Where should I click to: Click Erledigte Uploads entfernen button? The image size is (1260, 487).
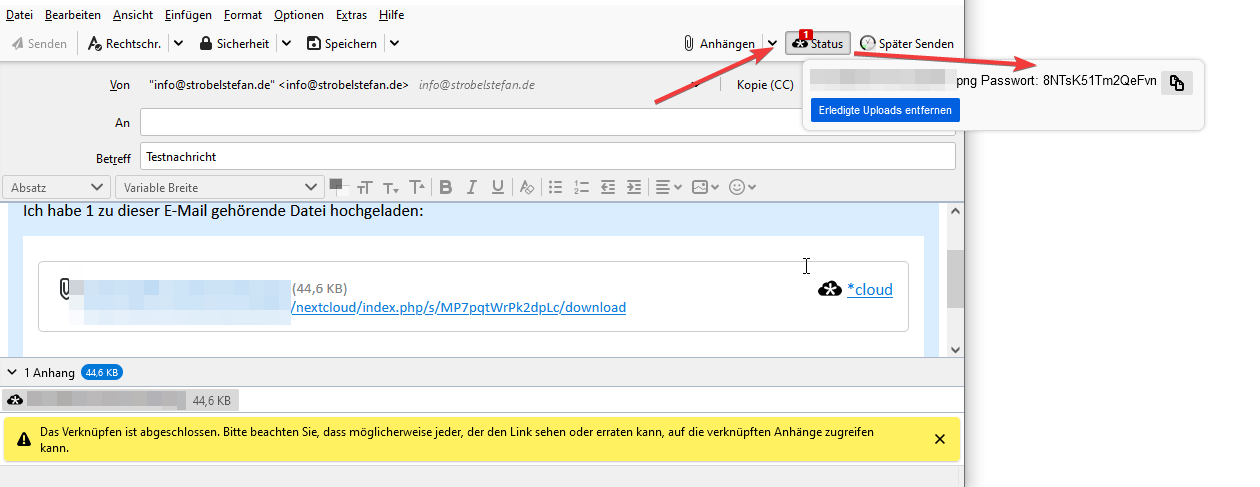(x=885, y=110)
